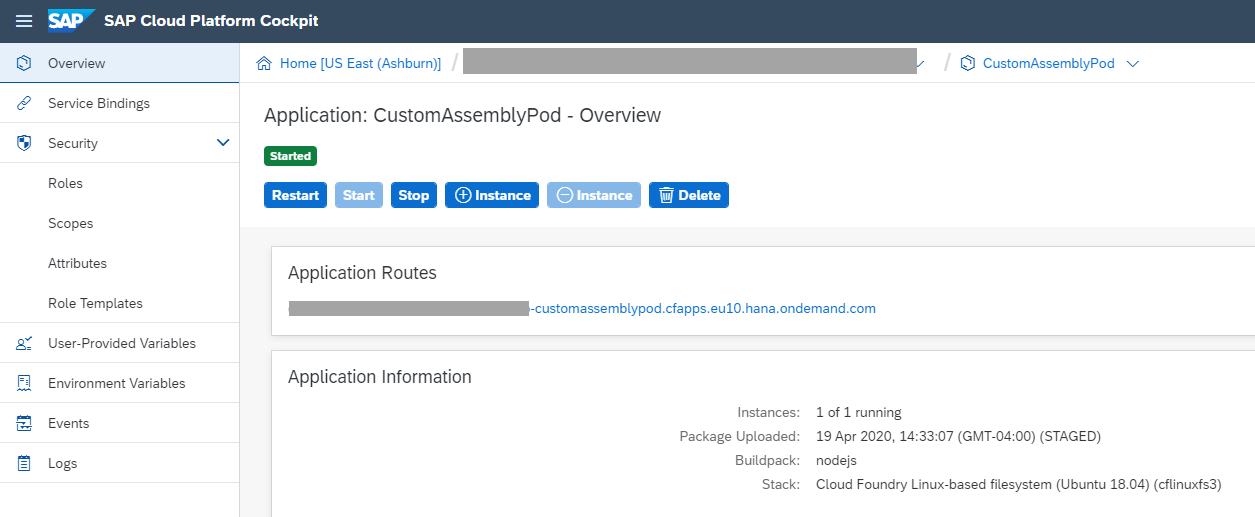The width and height of the screenshot is (1255, 517).
Task: Click the User-Provided Variables icon
Action: (24, 343)
